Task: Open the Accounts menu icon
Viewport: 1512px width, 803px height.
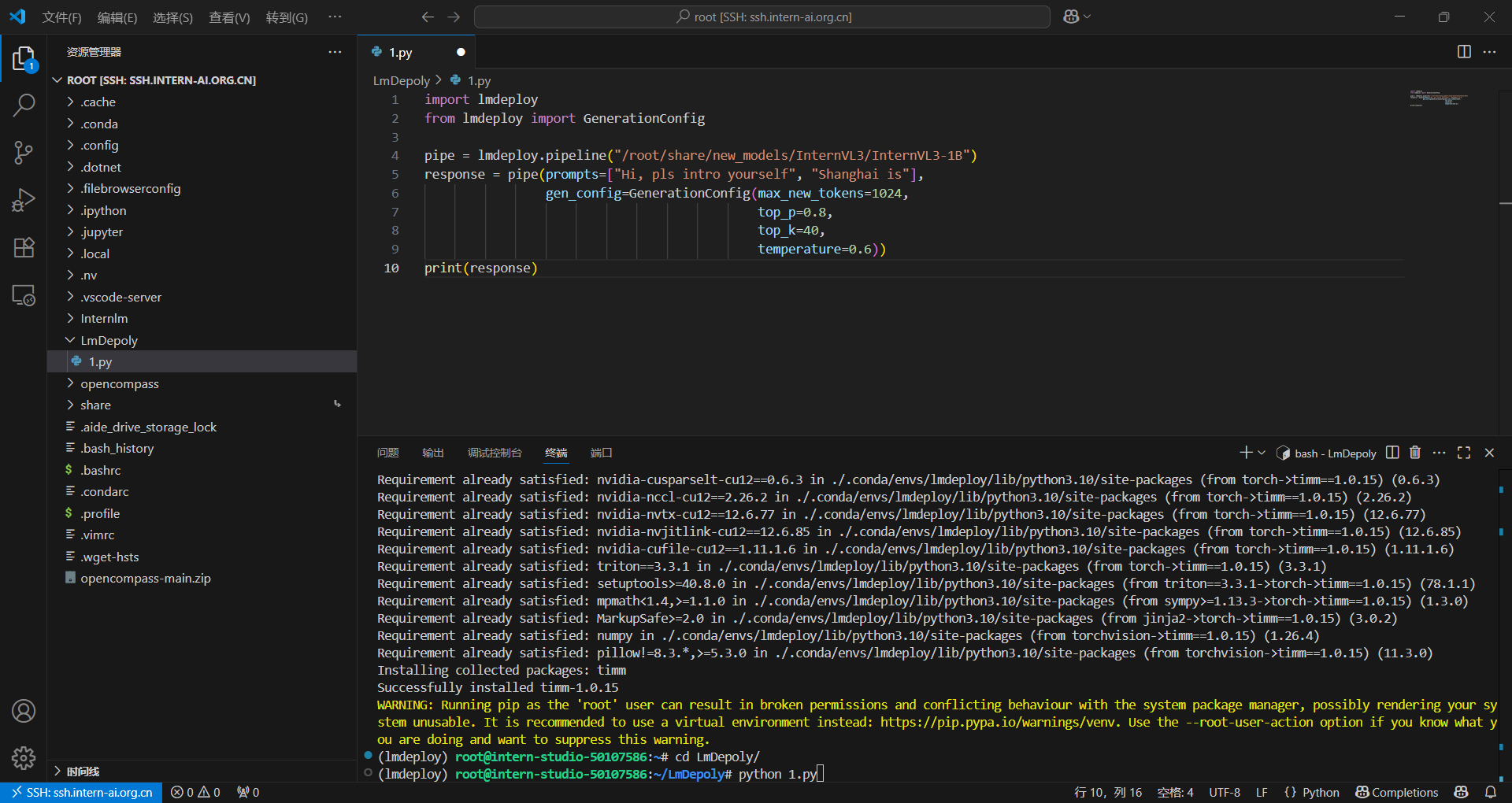Action: tap(24, 711)
